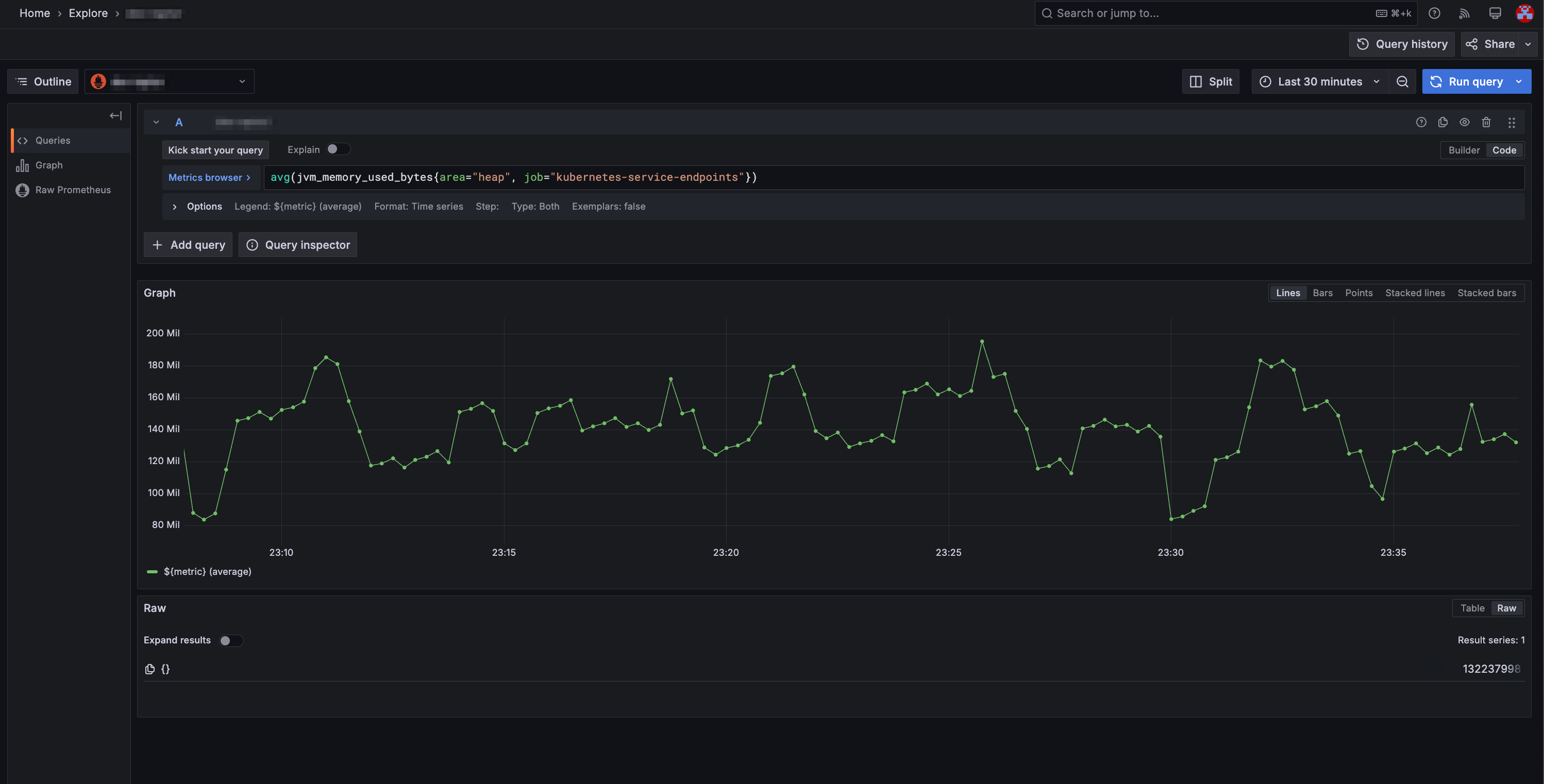Click Kick start your query
This screenshot has width=1544, height=784.
(215, 150)
